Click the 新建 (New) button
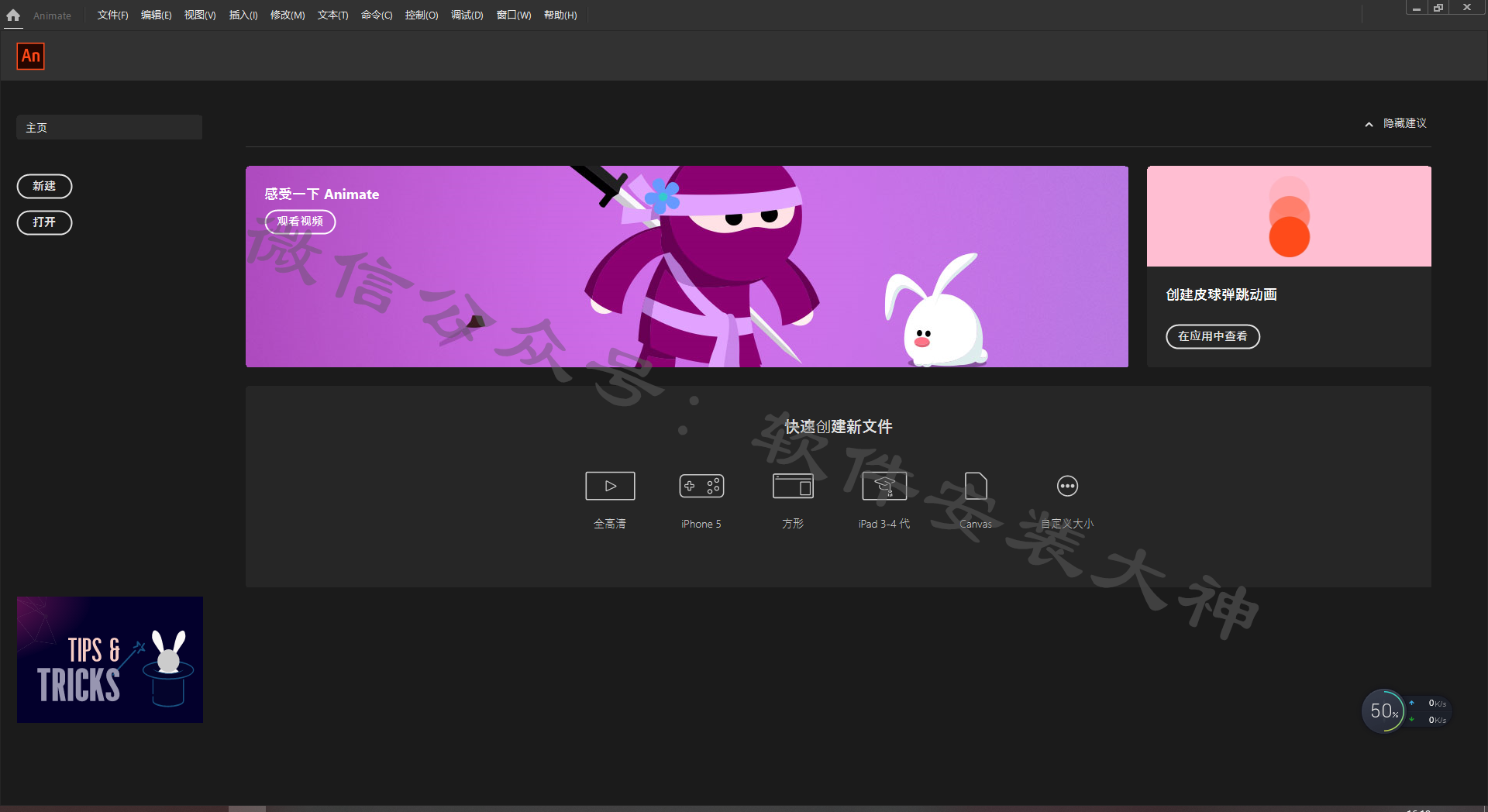Screen dimensions: 1488x812 click(x=44, y=186)
